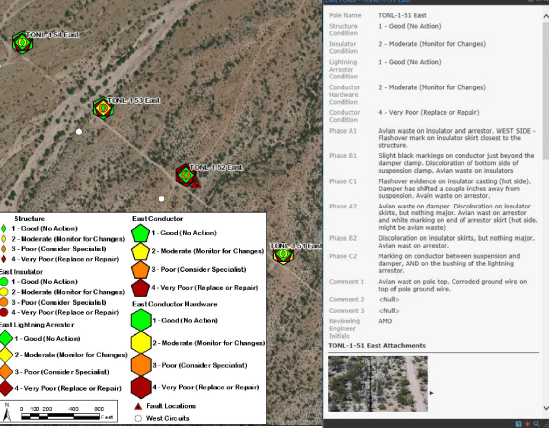
Task: Click the green East Insulator Good circle
Action: (4, 282)
